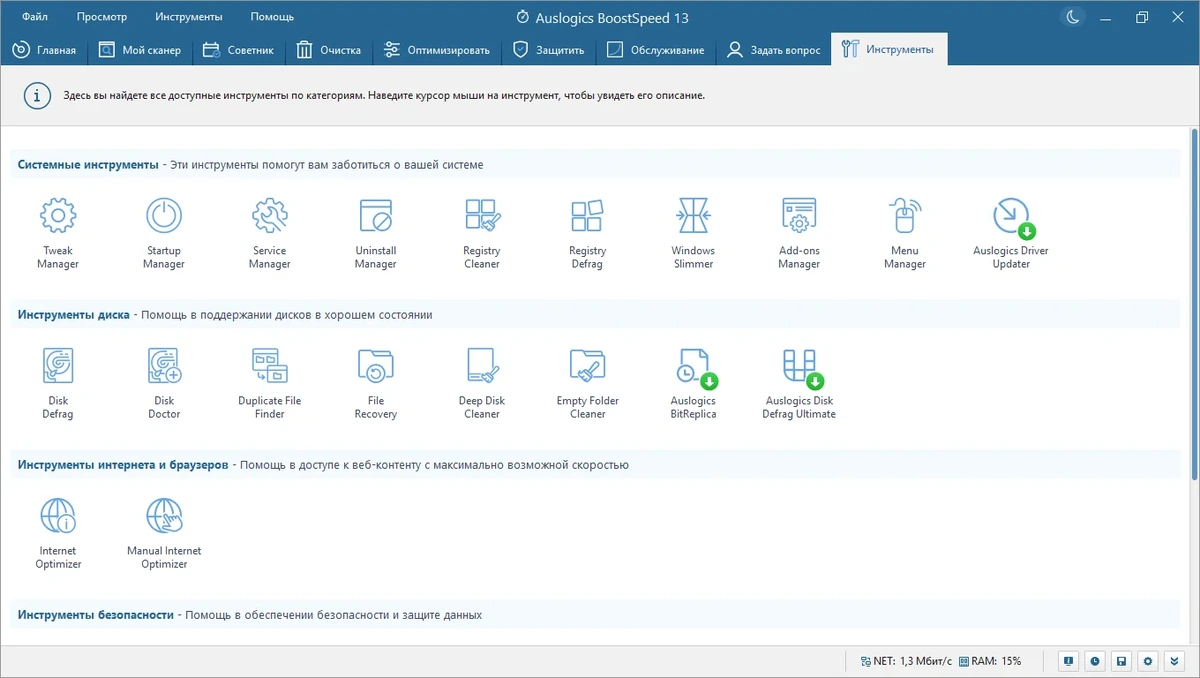
Task: Open Deep Disk Cleaner
Action: pos(482,384)
